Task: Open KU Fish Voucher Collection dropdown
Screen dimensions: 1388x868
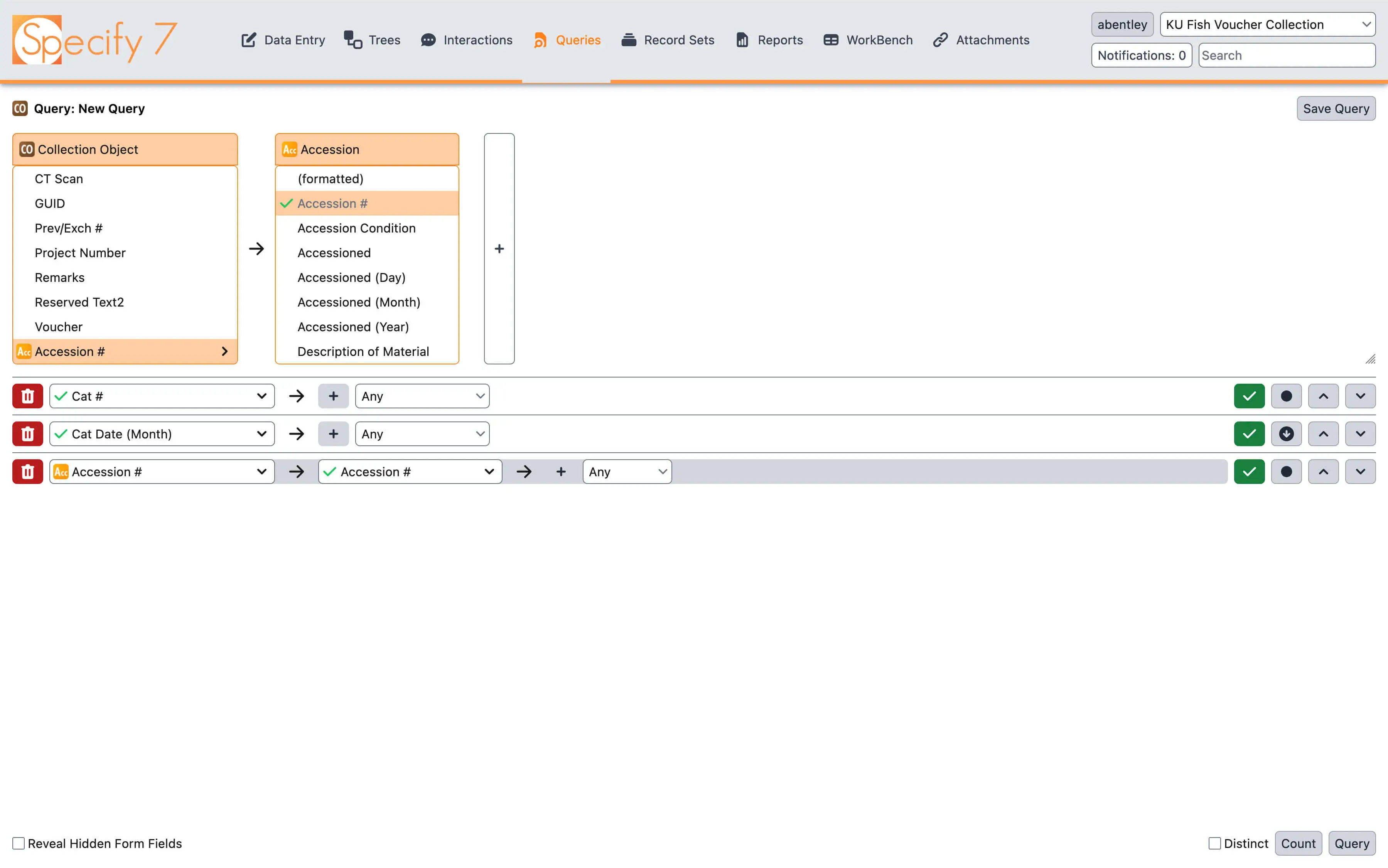Action: (x=1267, y=25)
